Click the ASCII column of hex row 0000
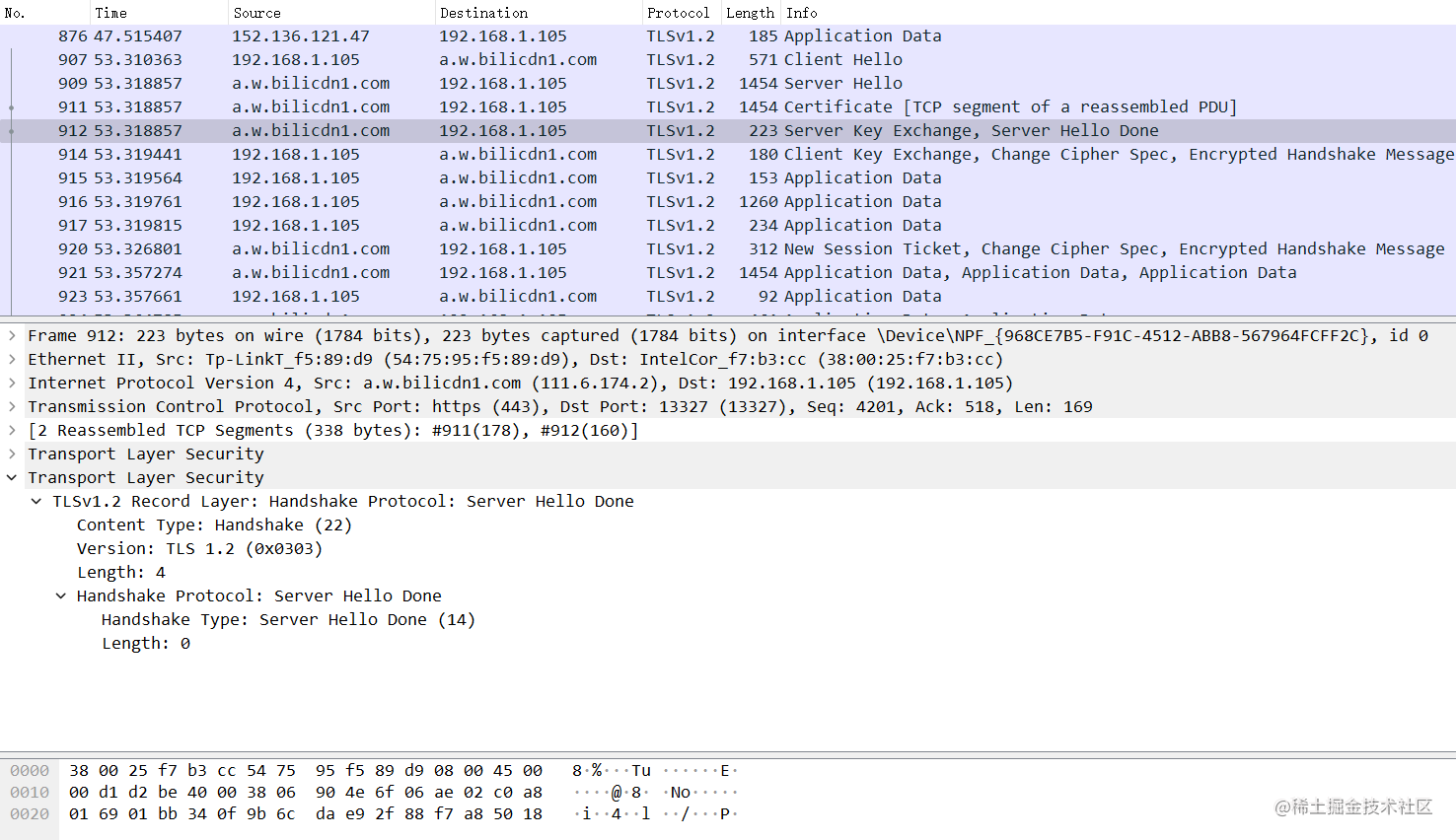This screenshot has height=840, width=1456. pos(655,771)
